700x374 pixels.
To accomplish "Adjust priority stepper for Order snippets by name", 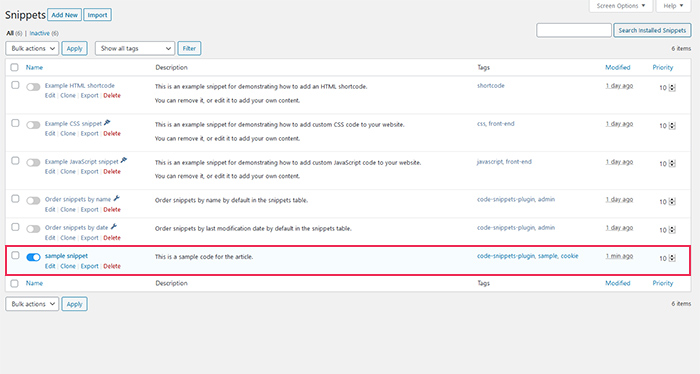I will click(x=672, y=202).
